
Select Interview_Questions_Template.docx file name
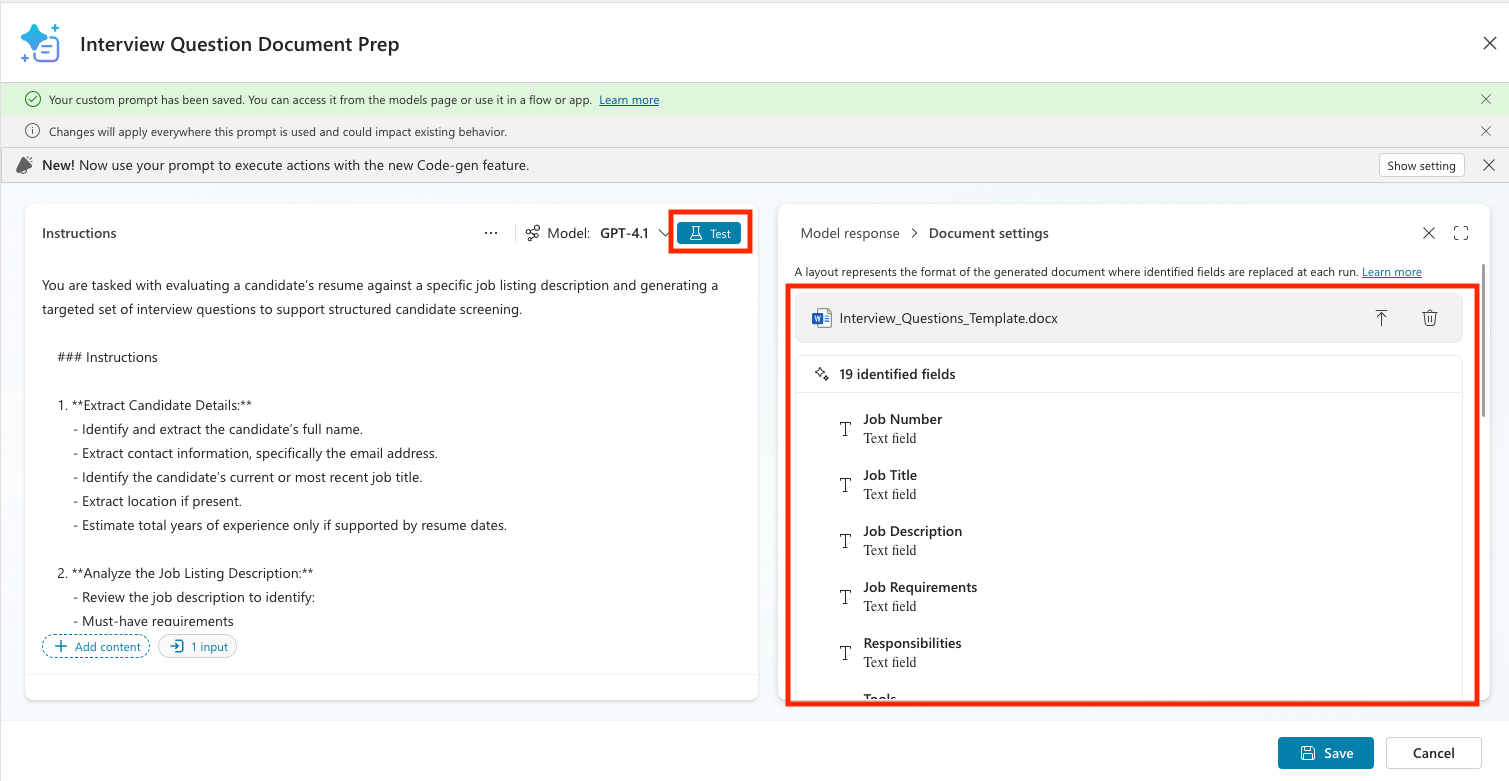[x=948, y=318]
